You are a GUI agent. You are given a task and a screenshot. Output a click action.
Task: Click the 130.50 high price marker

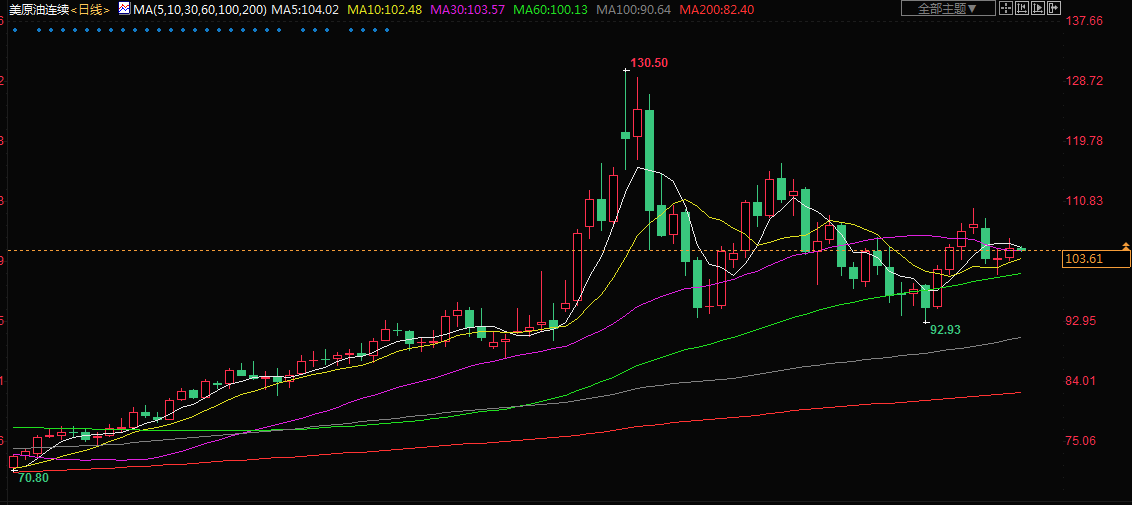pos(650,63)
